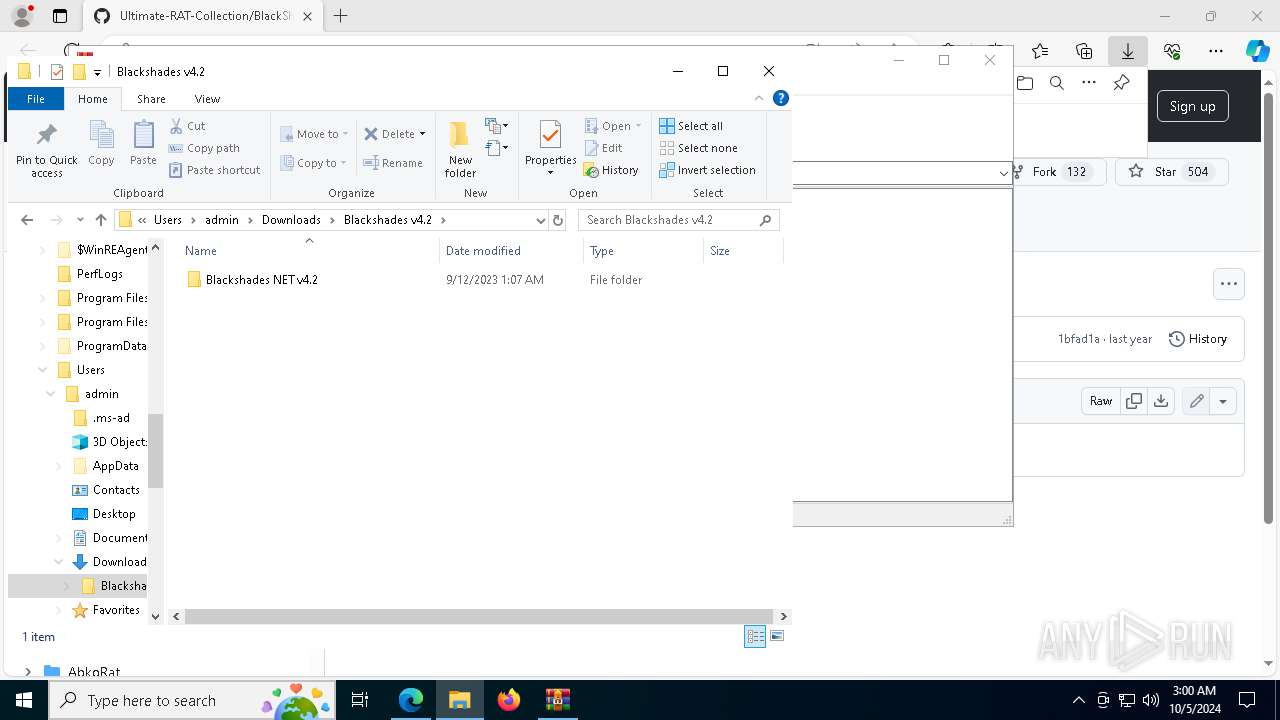Click Edit in Open group
The width and height of the screenshot is (1280, 720).
point(604,148)
